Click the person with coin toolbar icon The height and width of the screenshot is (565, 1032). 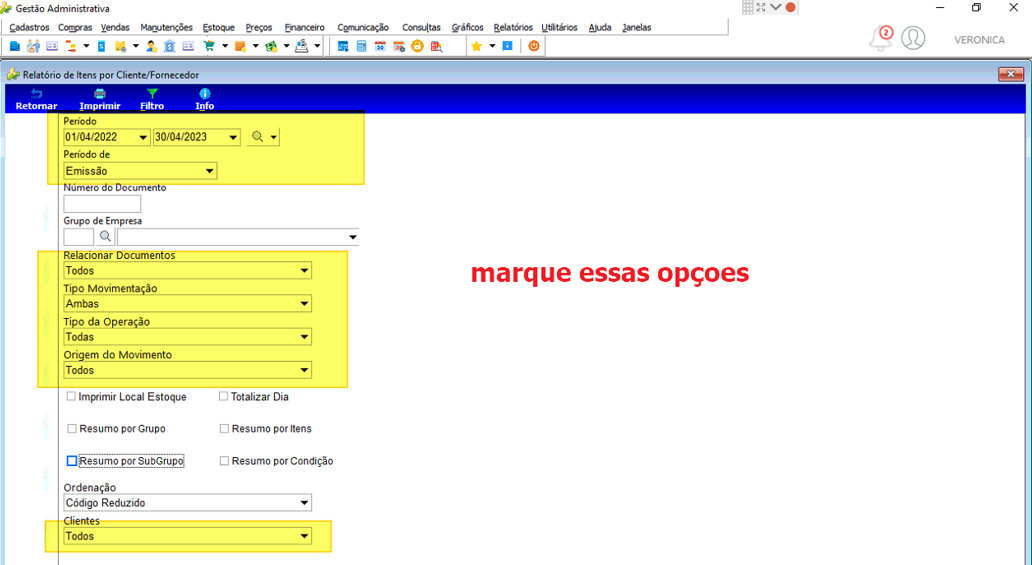pos(151,46)
